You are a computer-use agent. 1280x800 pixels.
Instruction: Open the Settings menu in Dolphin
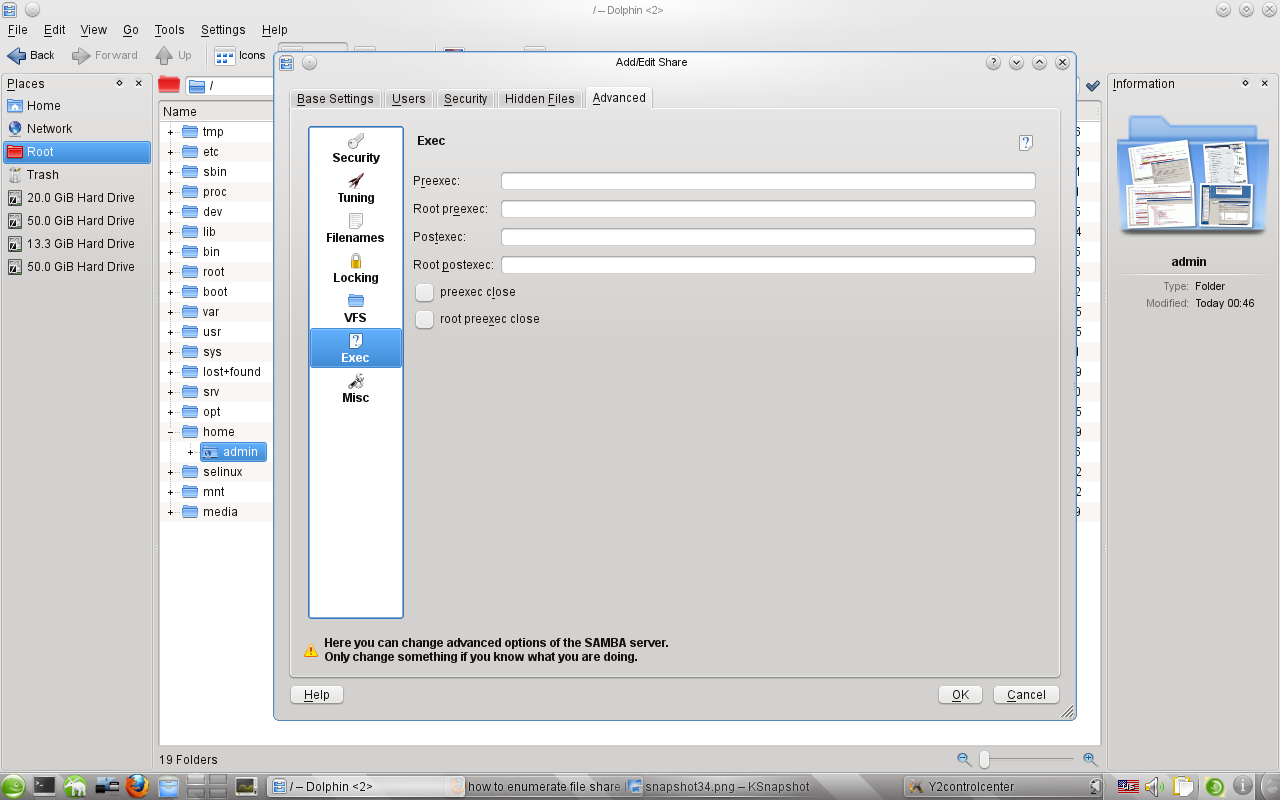tap(223, 30)
